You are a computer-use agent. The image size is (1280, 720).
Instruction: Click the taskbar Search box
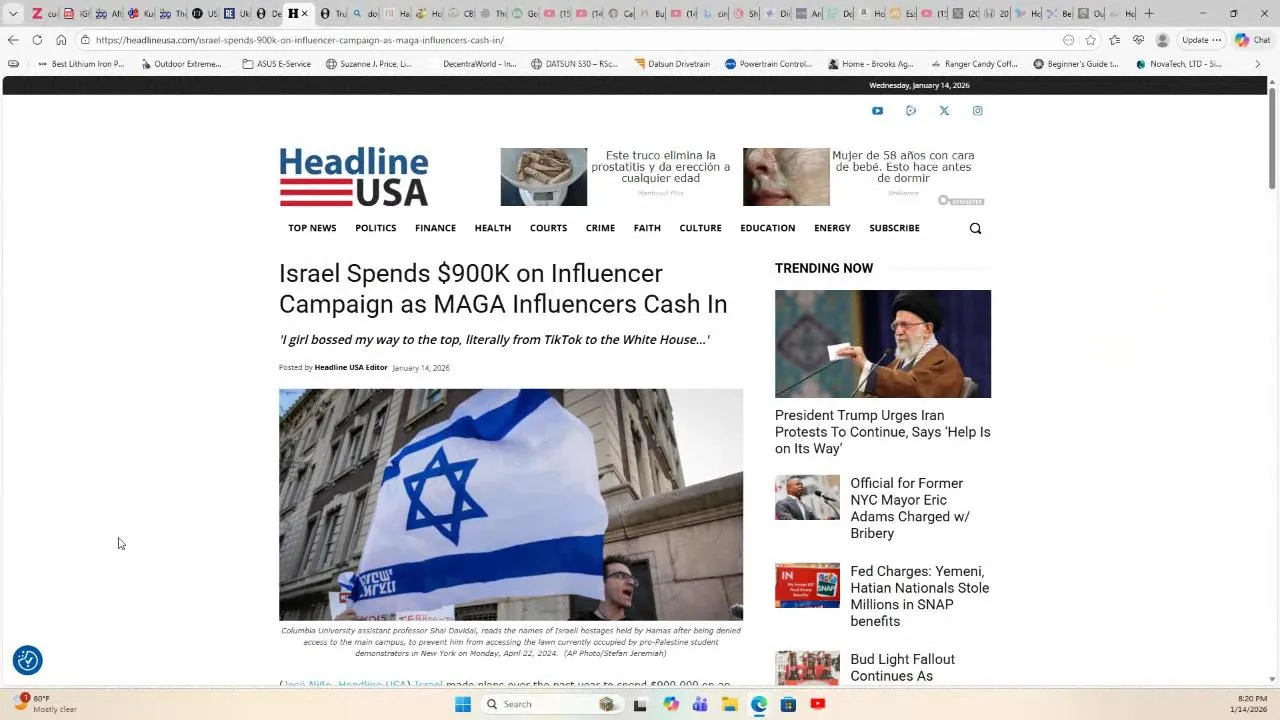click(x=553, y=704)
